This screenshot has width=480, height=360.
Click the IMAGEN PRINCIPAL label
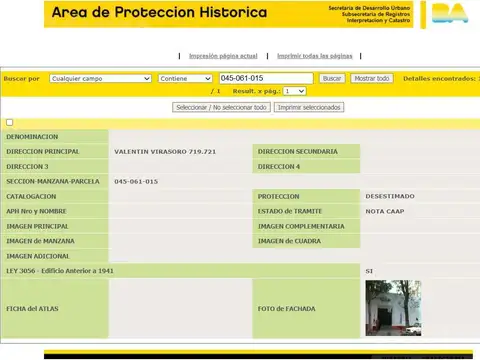coord(37,226)
